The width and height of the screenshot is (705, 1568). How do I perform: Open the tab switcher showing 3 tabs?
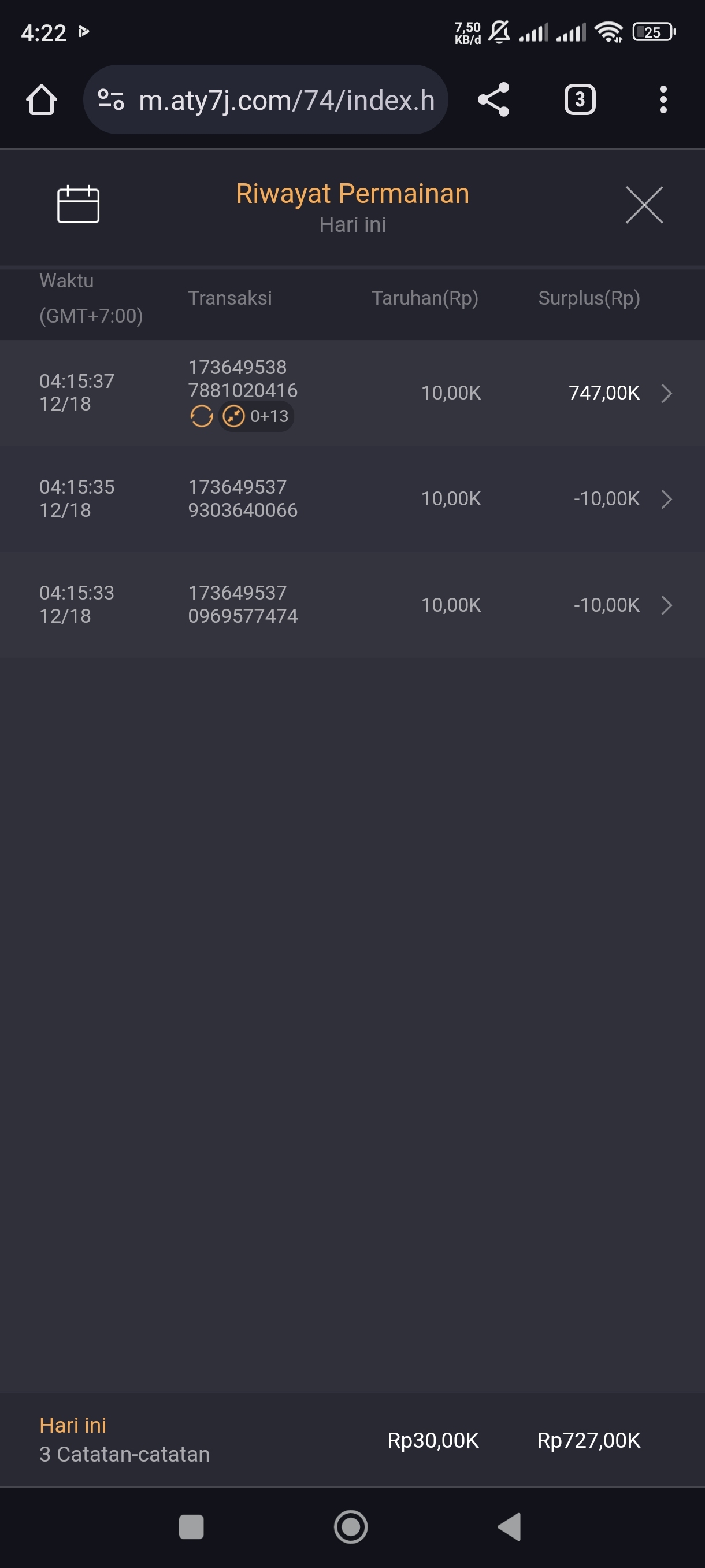(x=579, y=100)
